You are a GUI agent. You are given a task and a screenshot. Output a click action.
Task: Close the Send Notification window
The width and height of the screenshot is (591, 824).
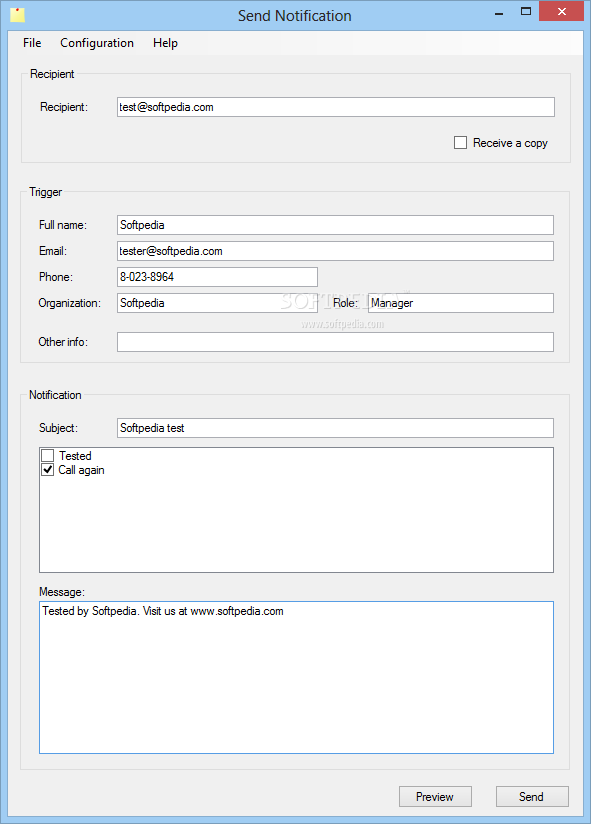562,12
